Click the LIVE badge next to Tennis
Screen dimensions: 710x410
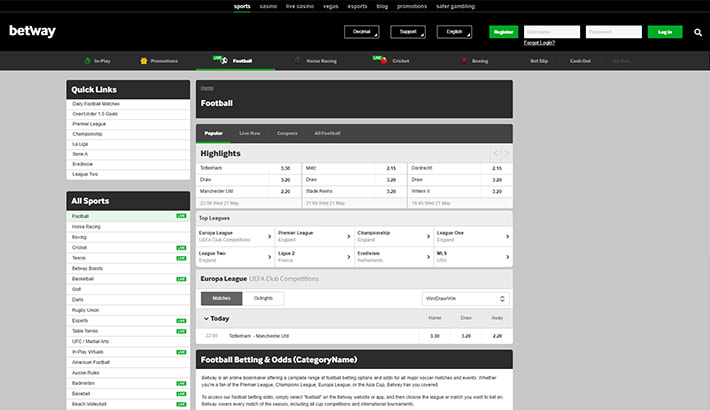coord(181,258)
